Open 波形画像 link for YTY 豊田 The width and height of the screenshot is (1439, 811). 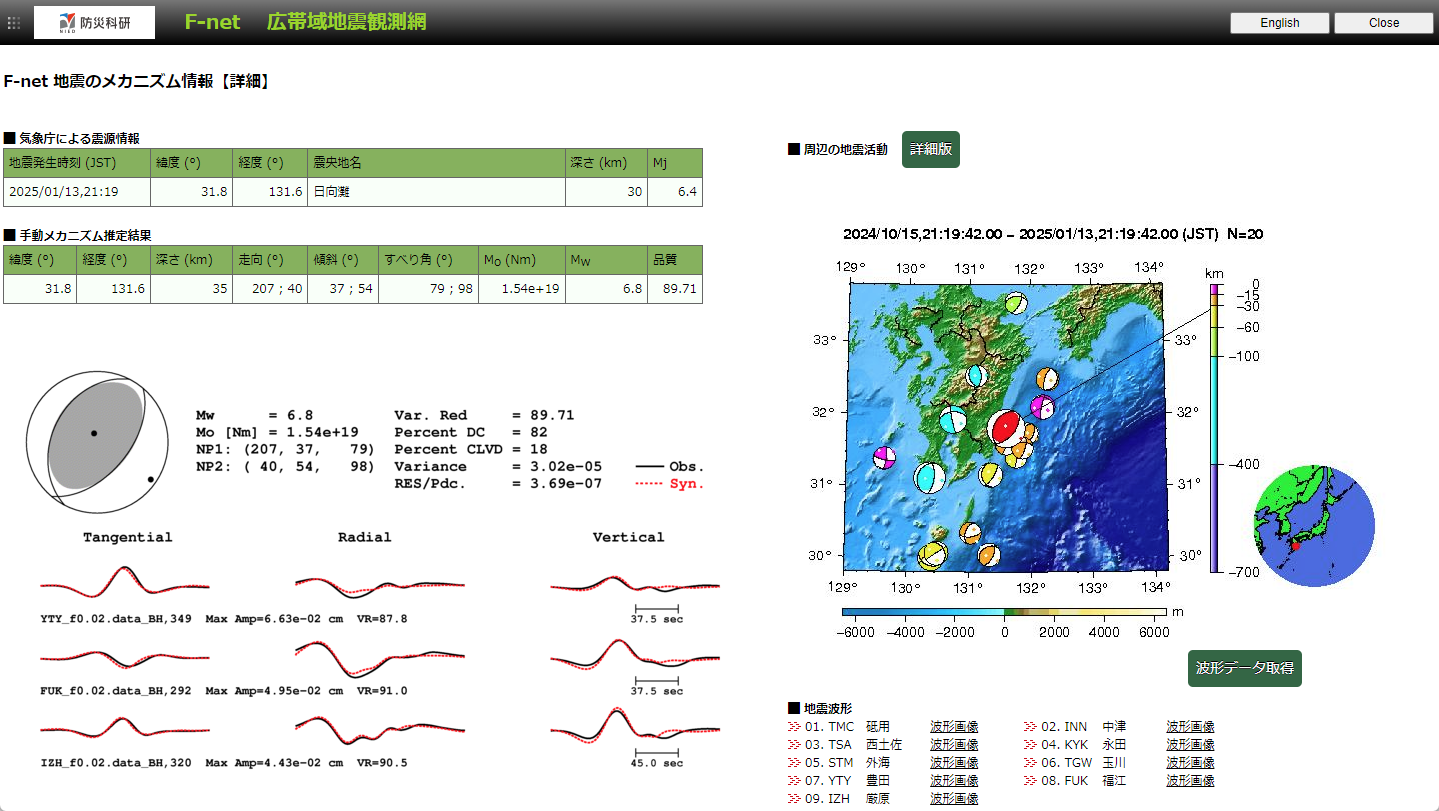[x=954, y=781]
